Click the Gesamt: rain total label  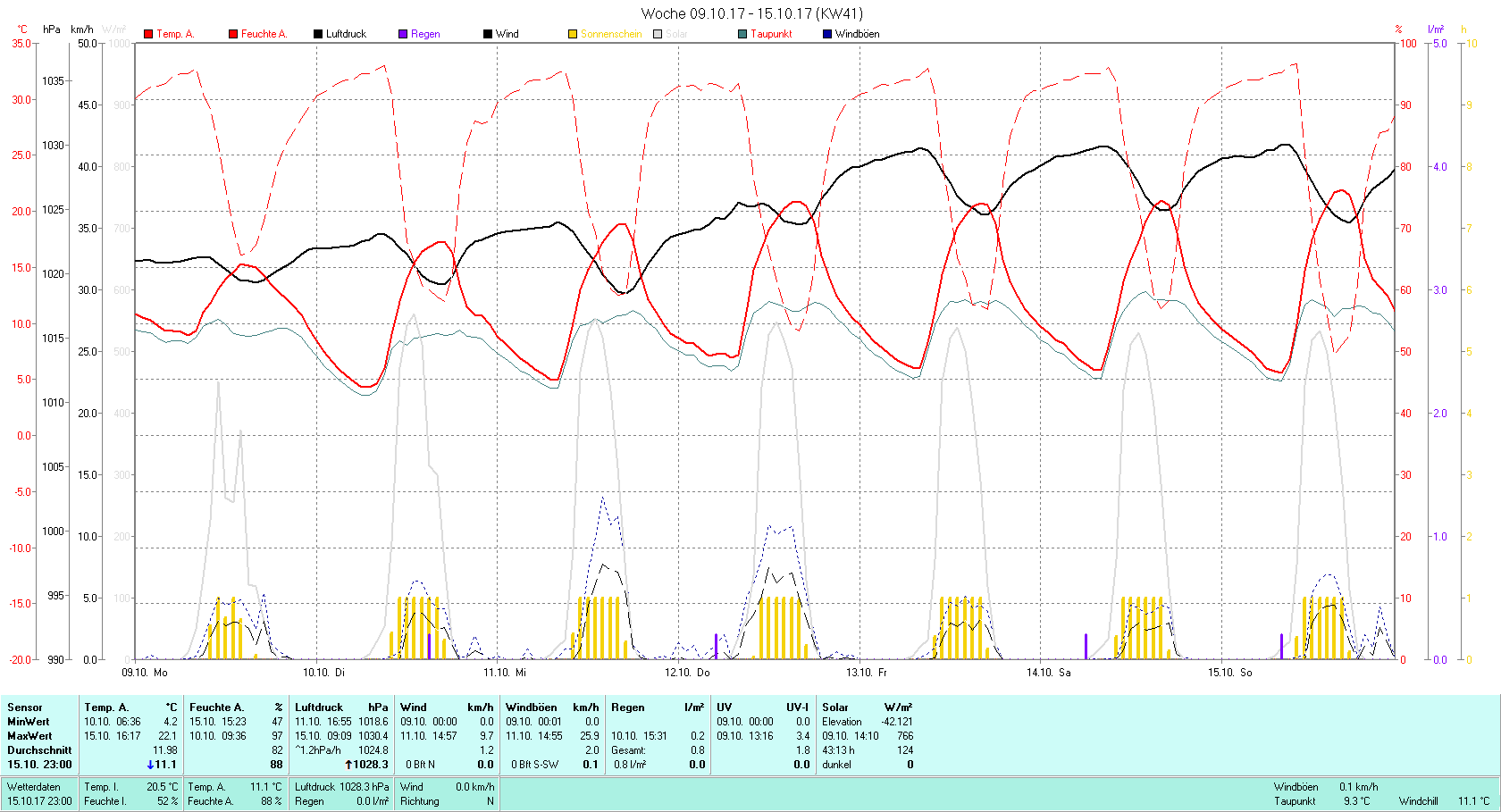(629, 749)
